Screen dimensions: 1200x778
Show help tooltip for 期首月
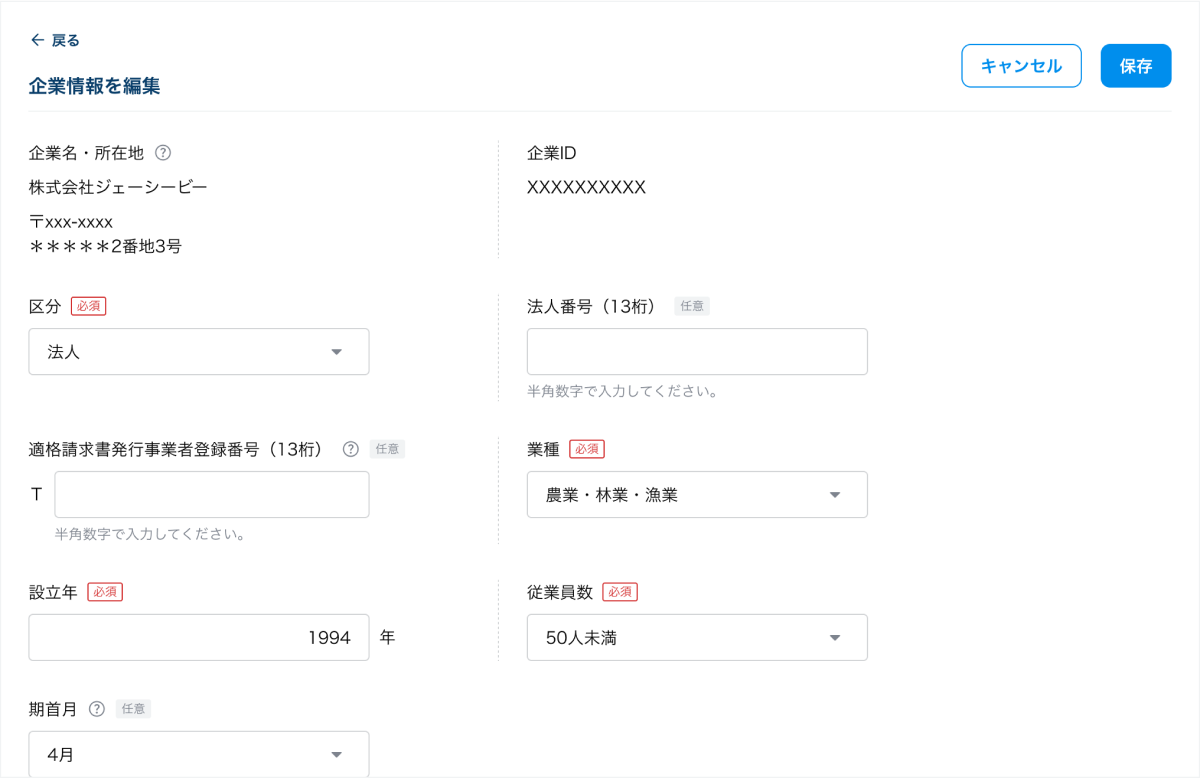pos(97,709)
